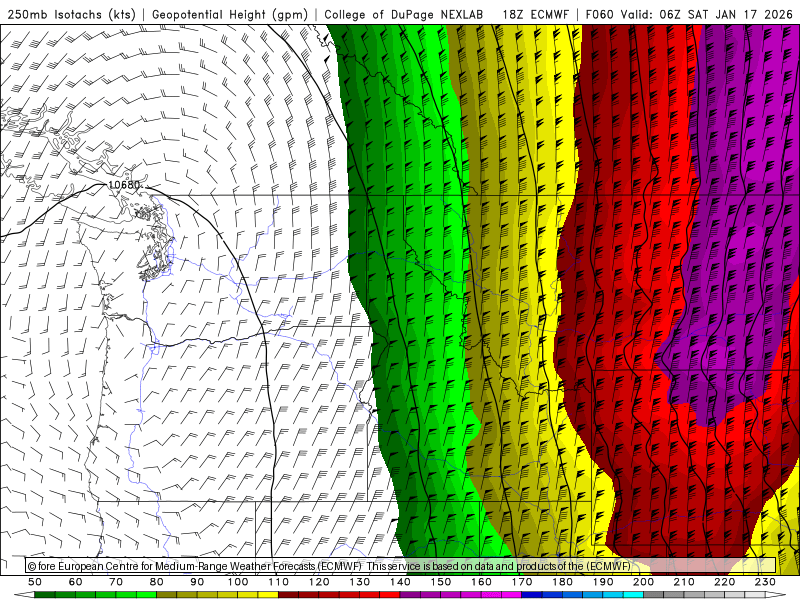Click the '190' colorbar scale label
Screen dimensions: 800x600
pyautogui.click(x=603, y=582)
